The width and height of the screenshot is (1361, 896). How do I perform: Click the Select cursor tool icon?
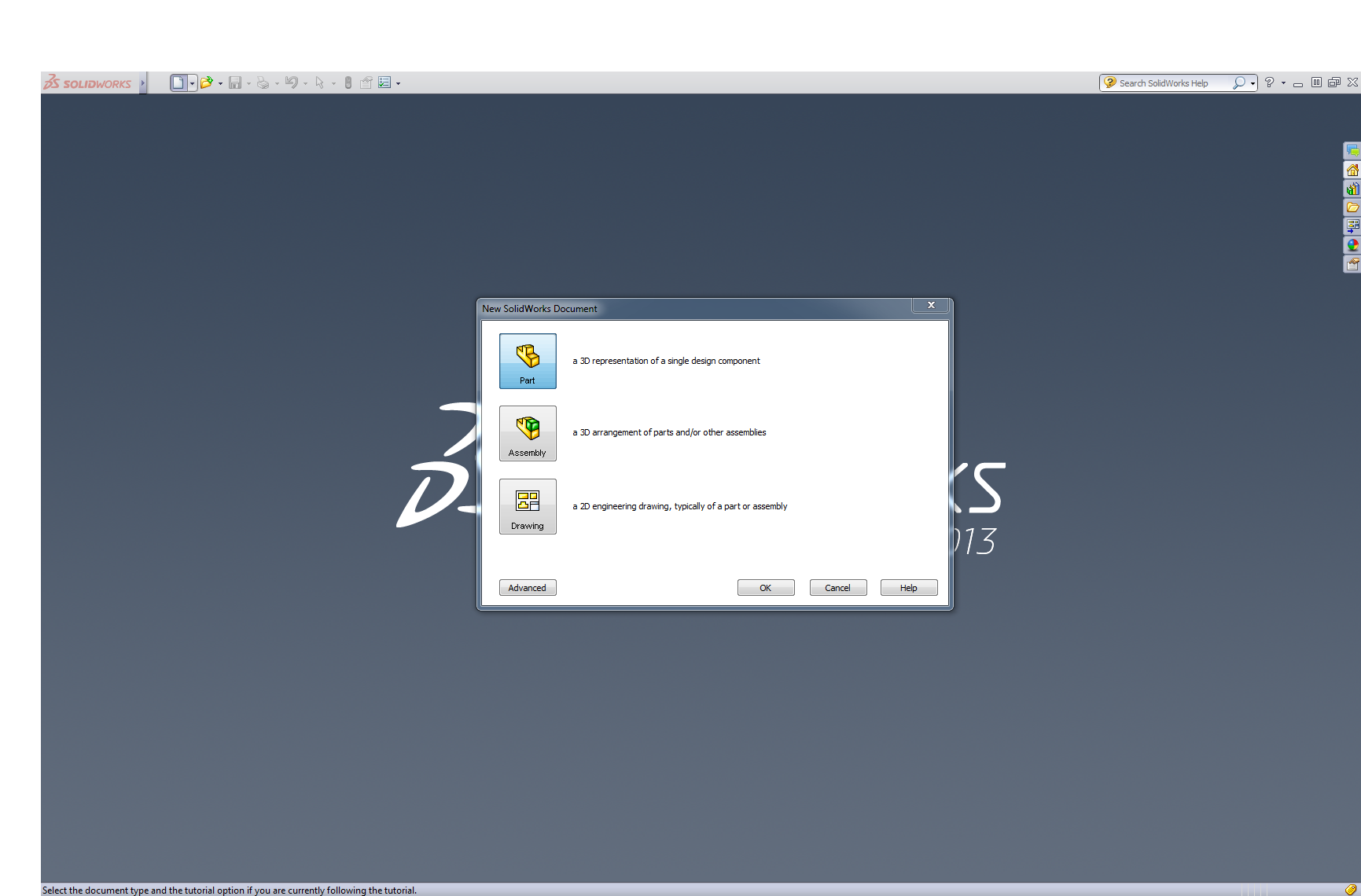coord(319,83)
